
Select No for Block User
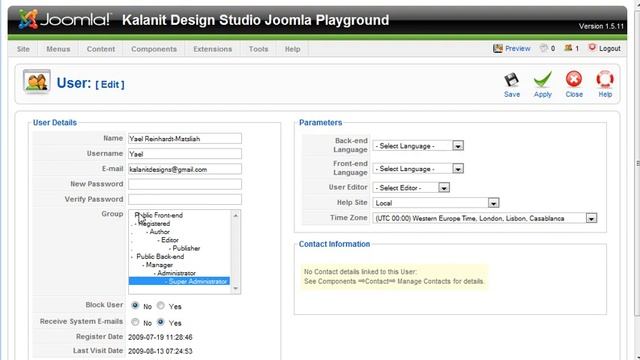(x=135, y=305)
